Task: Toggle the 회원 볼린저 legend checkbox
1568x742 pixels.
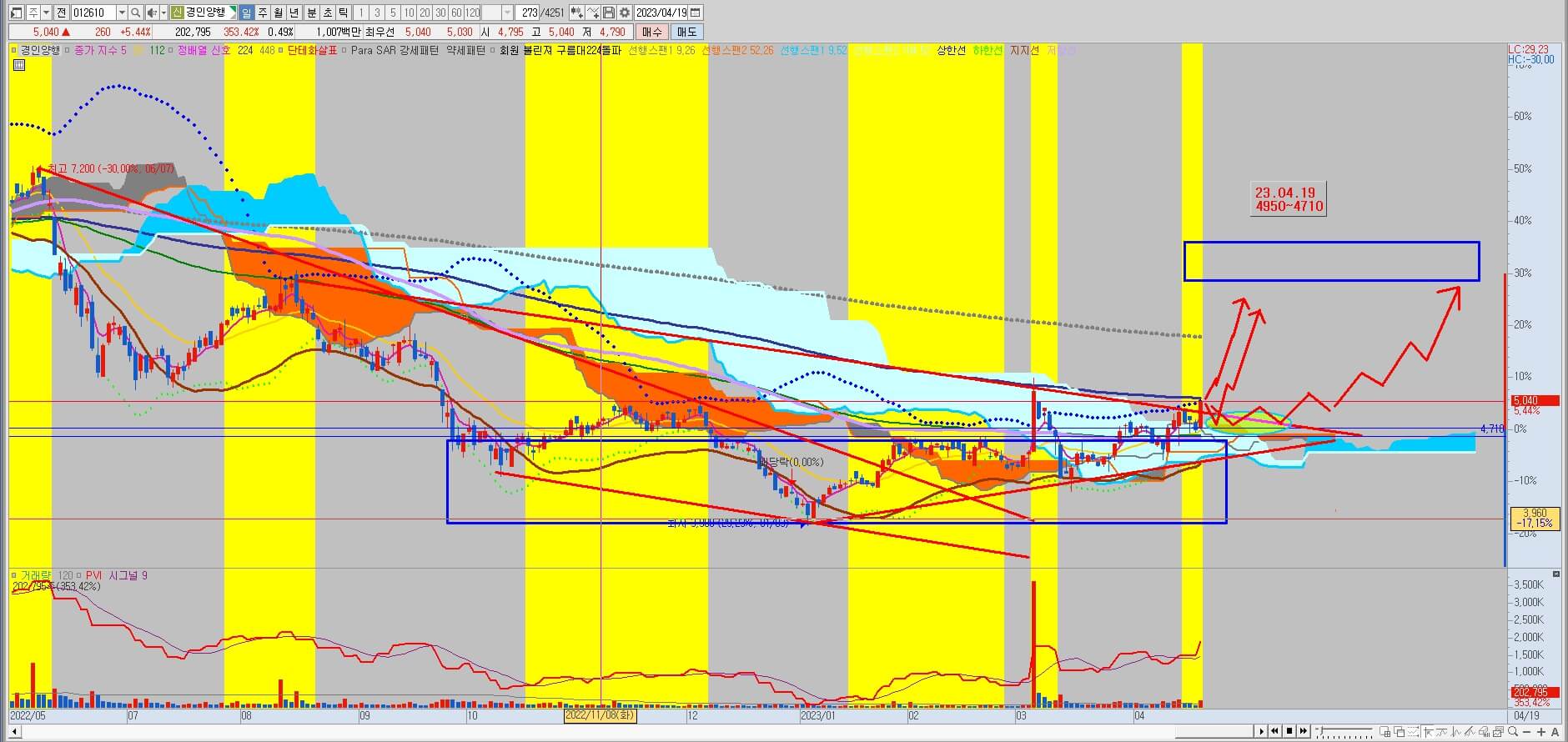Action: (493, 51)
